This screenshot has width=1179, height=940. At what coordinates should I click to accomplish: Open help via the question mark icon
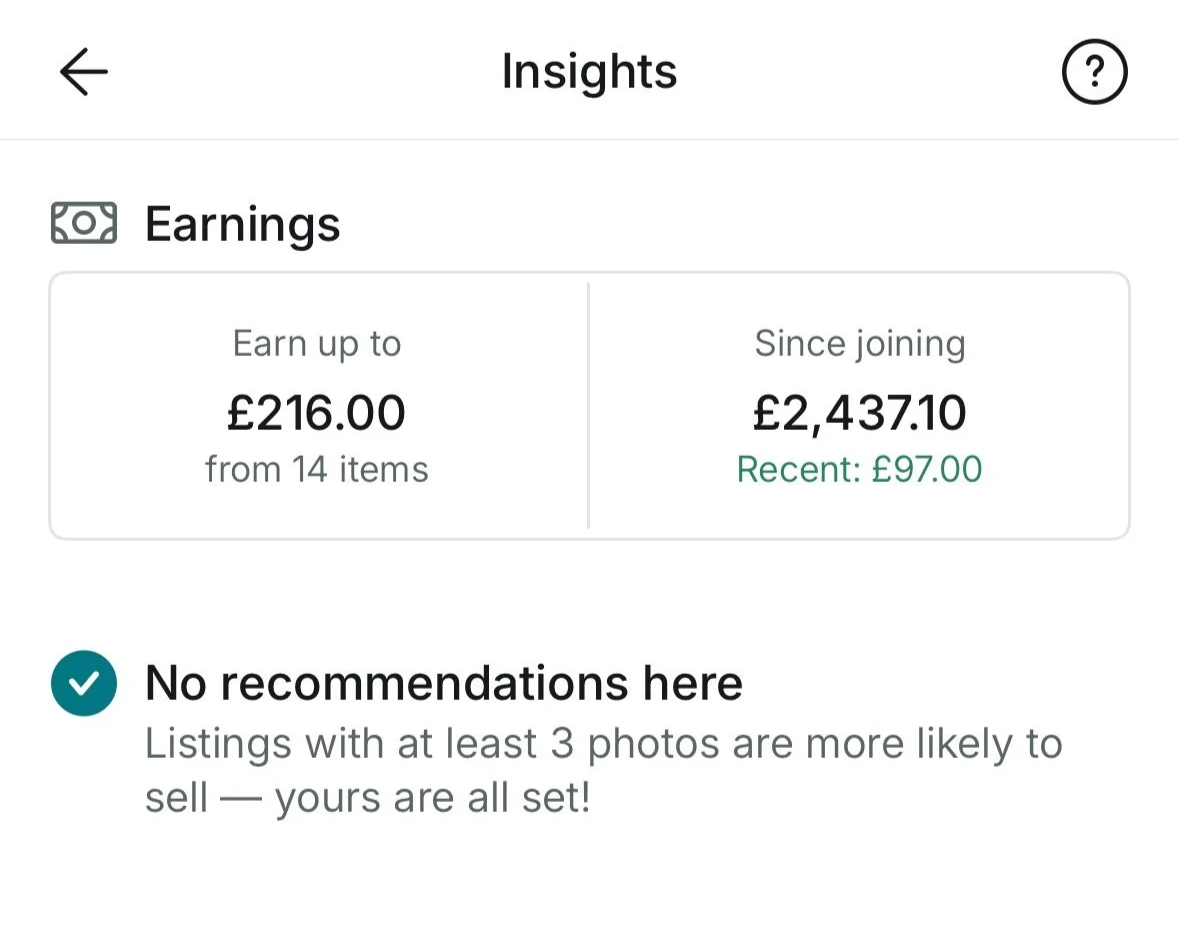[1094, 73]
